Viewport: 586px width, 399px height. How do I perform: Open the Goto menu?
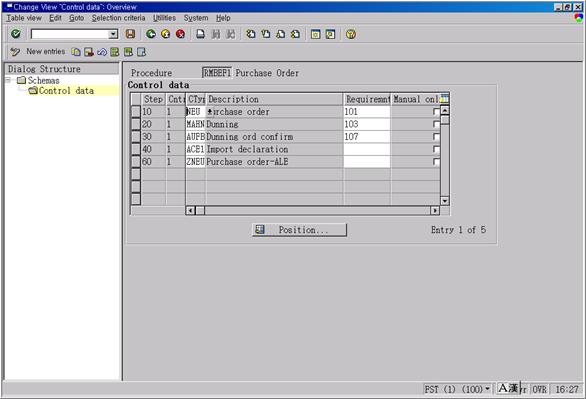coord(76,18)
